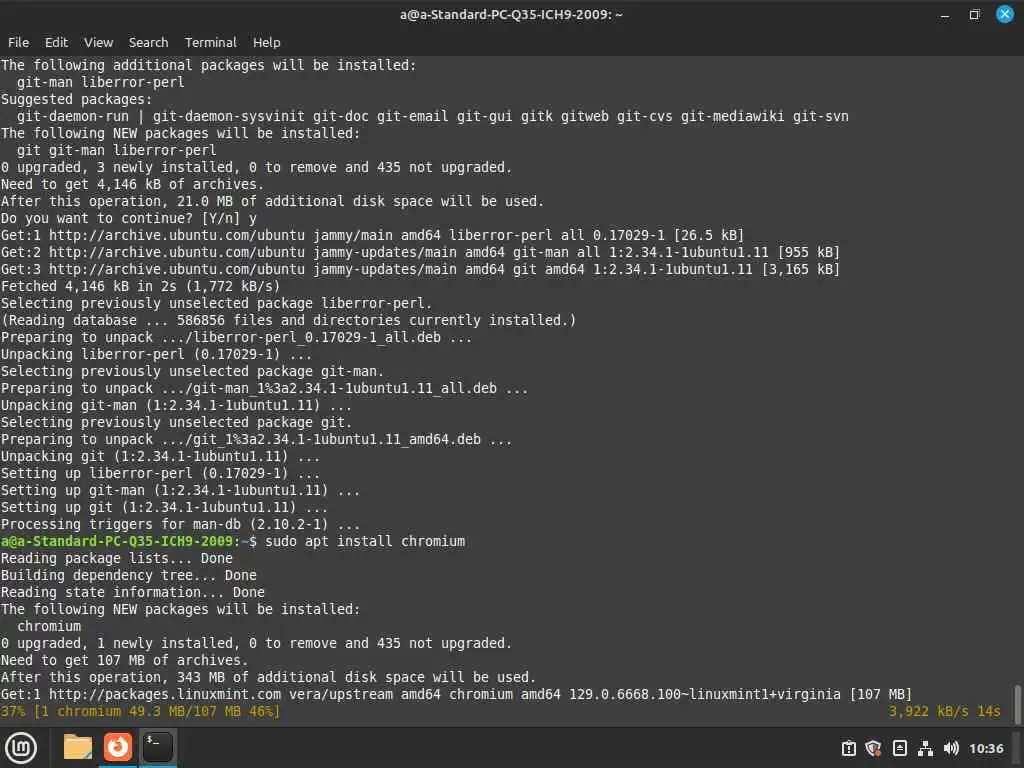Click the green prompt a@a-Standard-PC-Q35-ICH9-2009
Image resolution: width=1024 pixels, height=768 pixels.
[x=117, y=541]
